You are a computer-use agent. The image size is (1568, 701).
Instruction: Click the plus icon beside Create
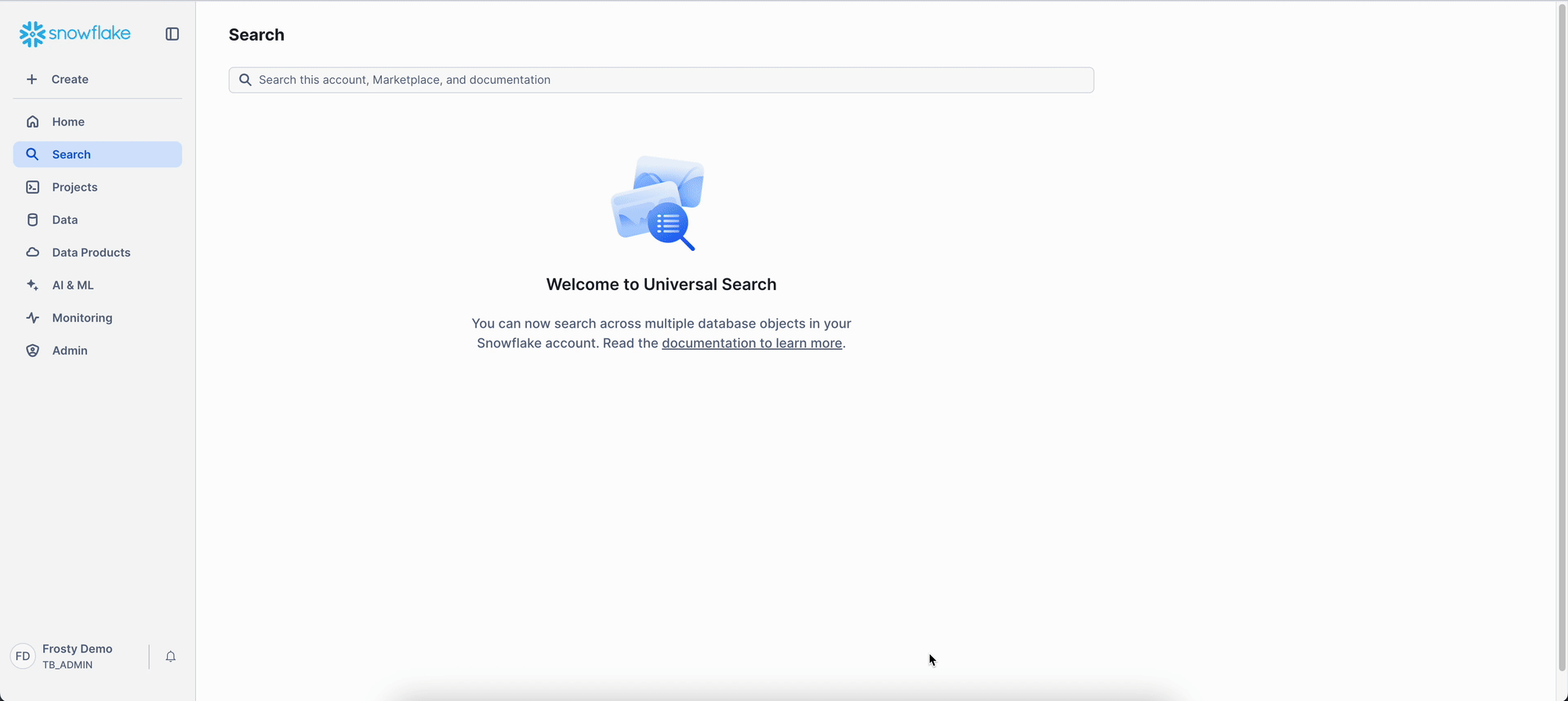(31, 79)
